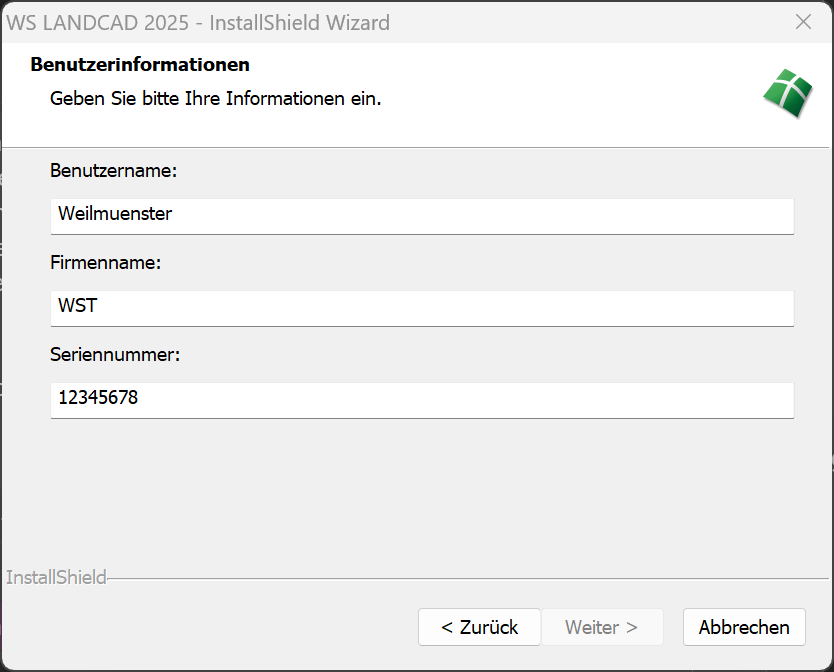
Task: Select the Seriennummer input field
Action: [x=422, y=399]
